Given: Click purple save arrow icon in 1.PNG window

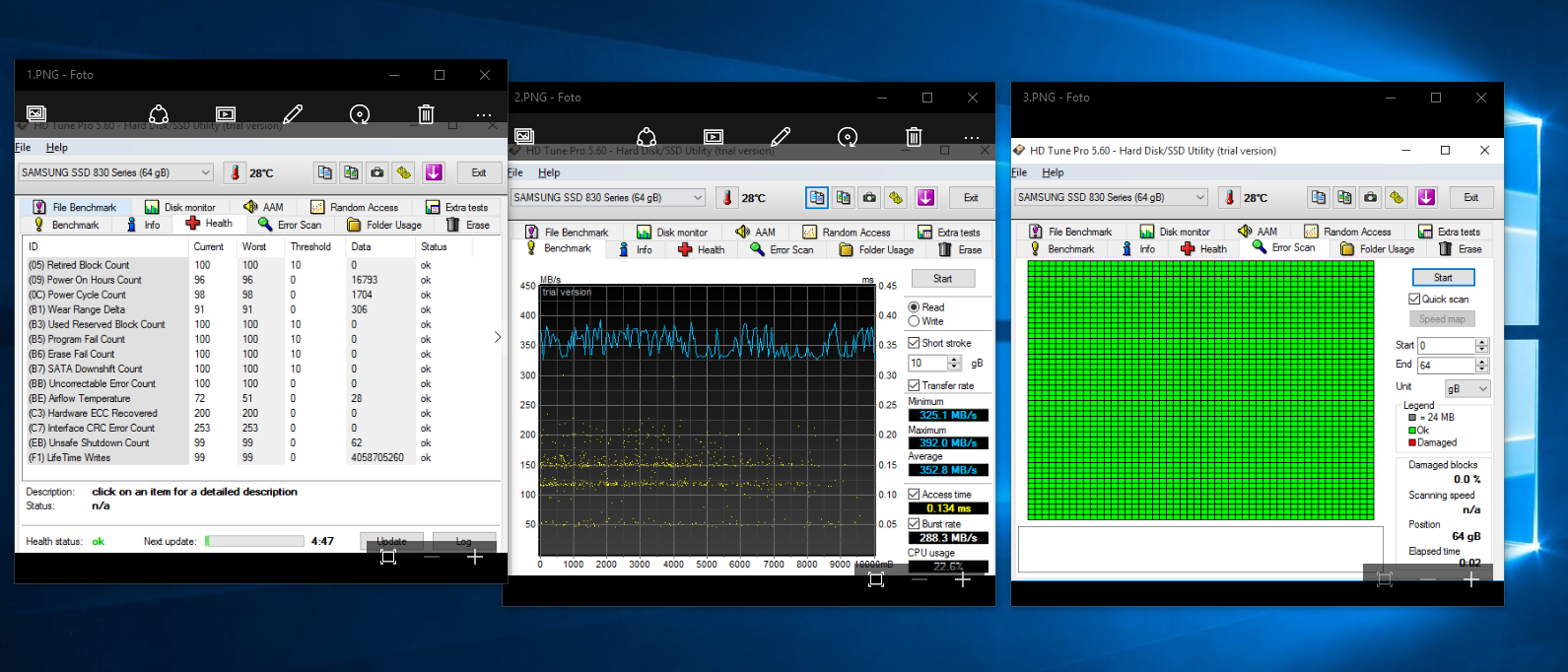Looking at the screenshot, I should pyautogui.click(x=434, y=172).
